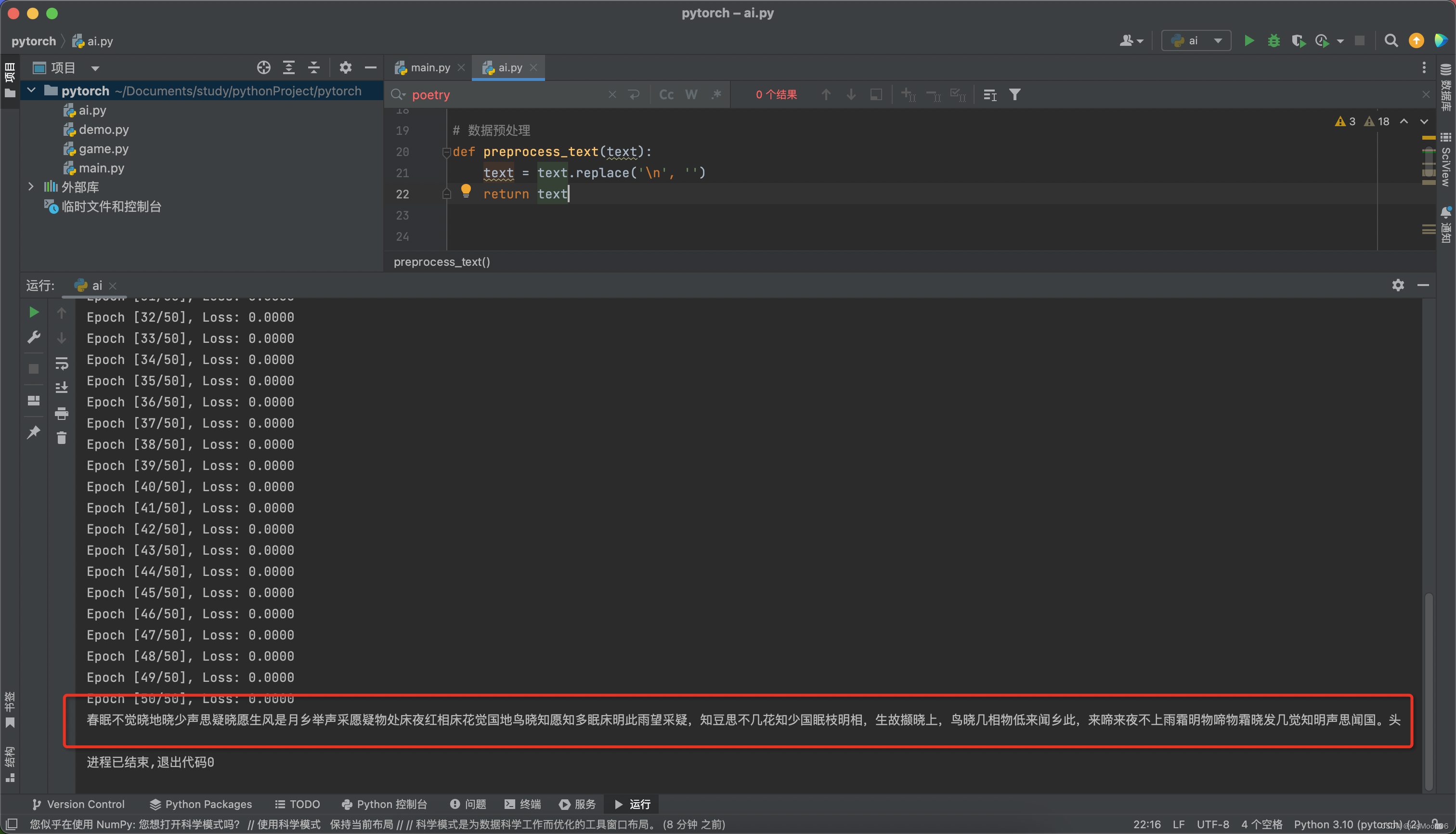The height and width of the screenshot is (834, 1456).
Task: Click the poetry search input field
Action: click(504, 94)
